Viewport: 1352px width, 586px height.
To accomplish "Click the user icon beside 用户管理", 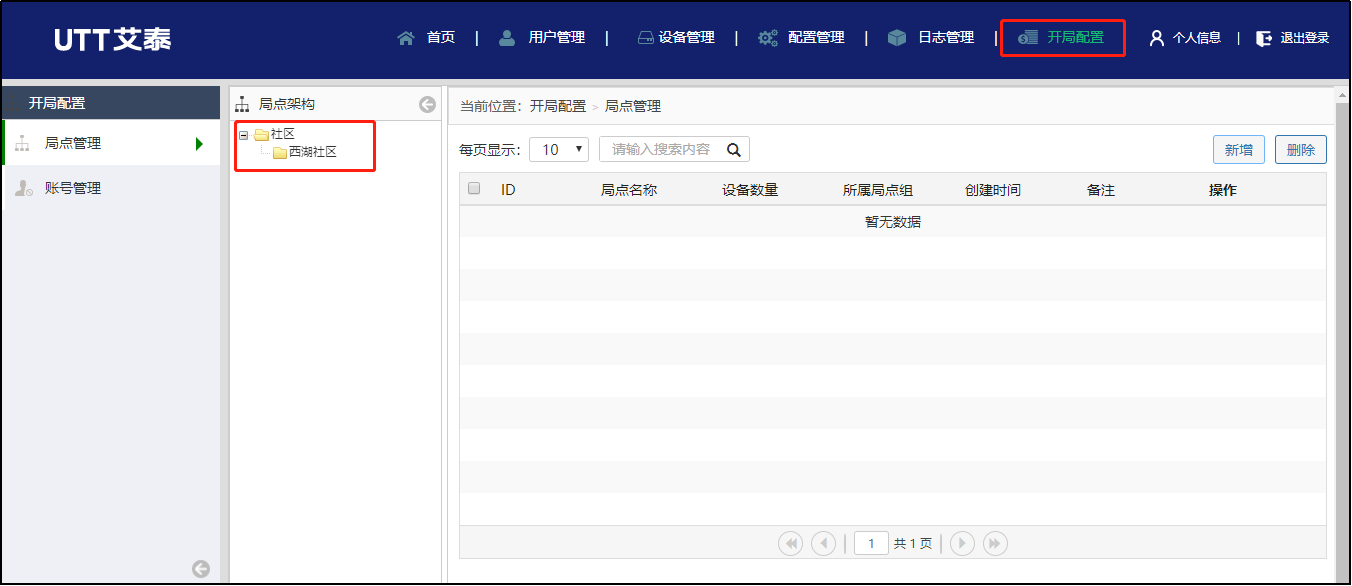I will (508, 38).
